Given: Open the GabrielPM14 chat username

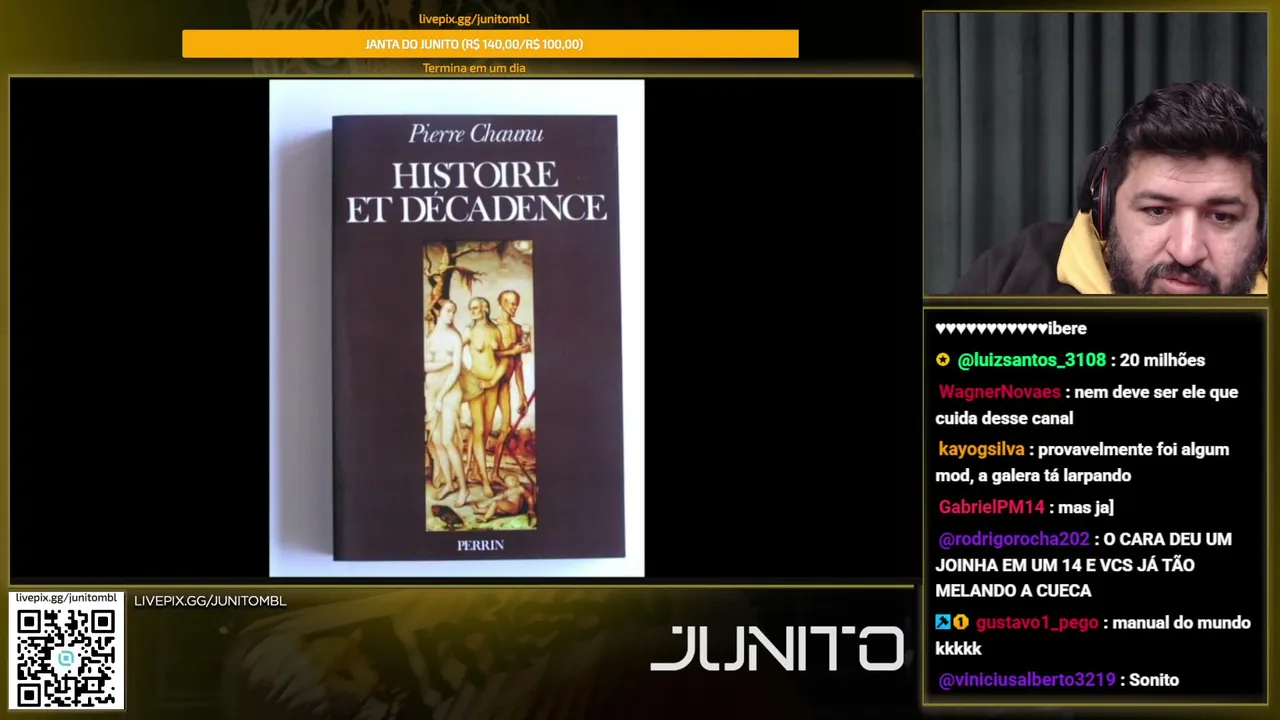Looking at the screenshot, I should pyautogui.click(x=991, y=507).
